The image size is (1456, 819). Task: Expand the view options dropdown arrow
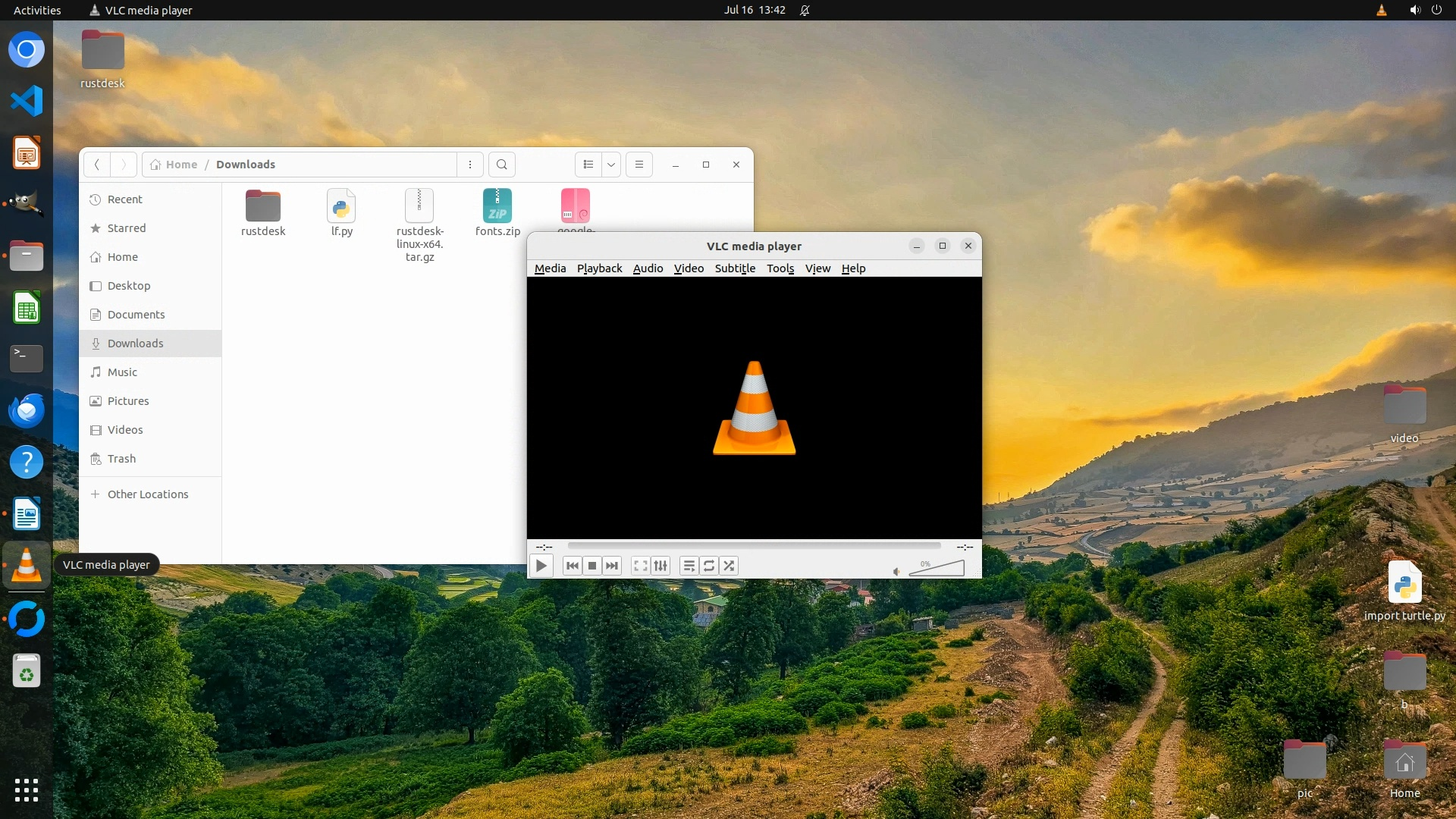pos(611,165)
